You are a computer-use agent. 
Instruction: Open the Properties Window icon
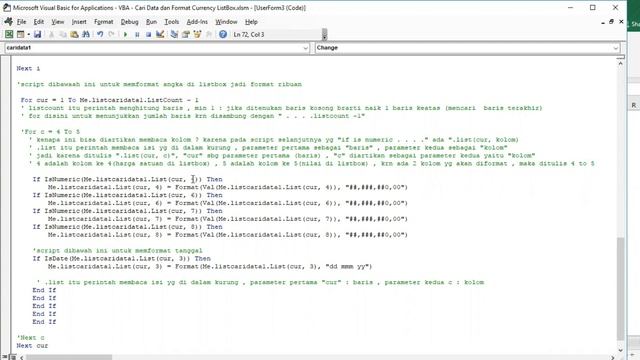coord(185,34)
